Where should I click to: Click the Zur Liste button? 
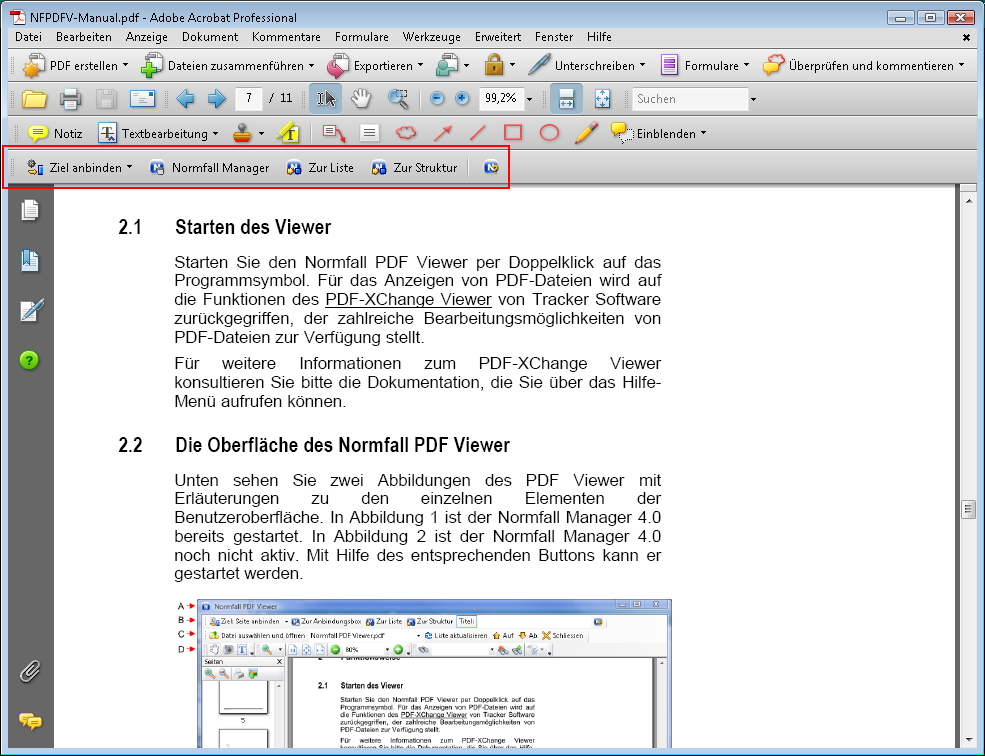pyautogui.click(x=320, y=168)
